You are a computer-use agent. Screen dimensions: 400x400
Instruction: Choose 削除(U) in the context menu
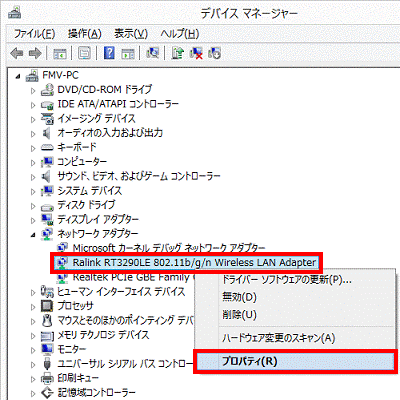(x=239, y=314)
